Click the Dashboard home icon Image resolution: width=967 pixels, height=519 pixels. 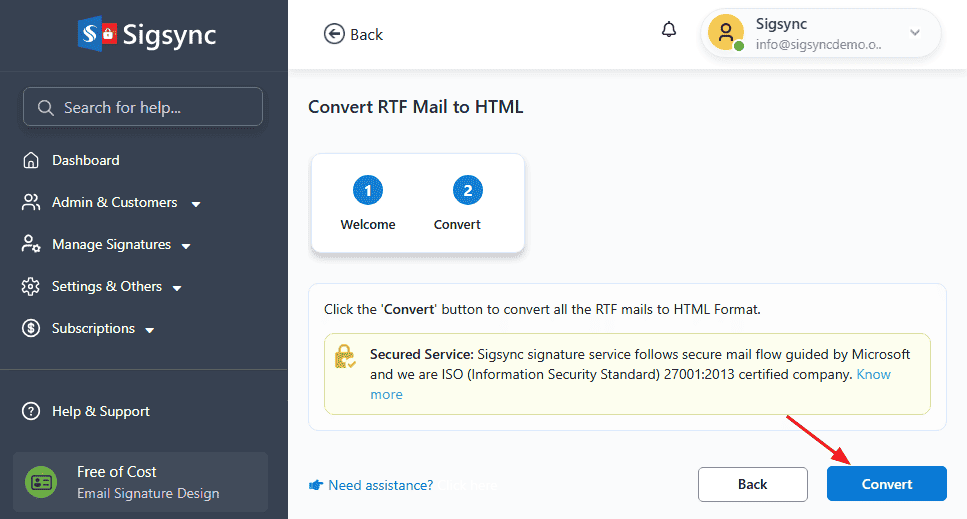tap(32, 161)
